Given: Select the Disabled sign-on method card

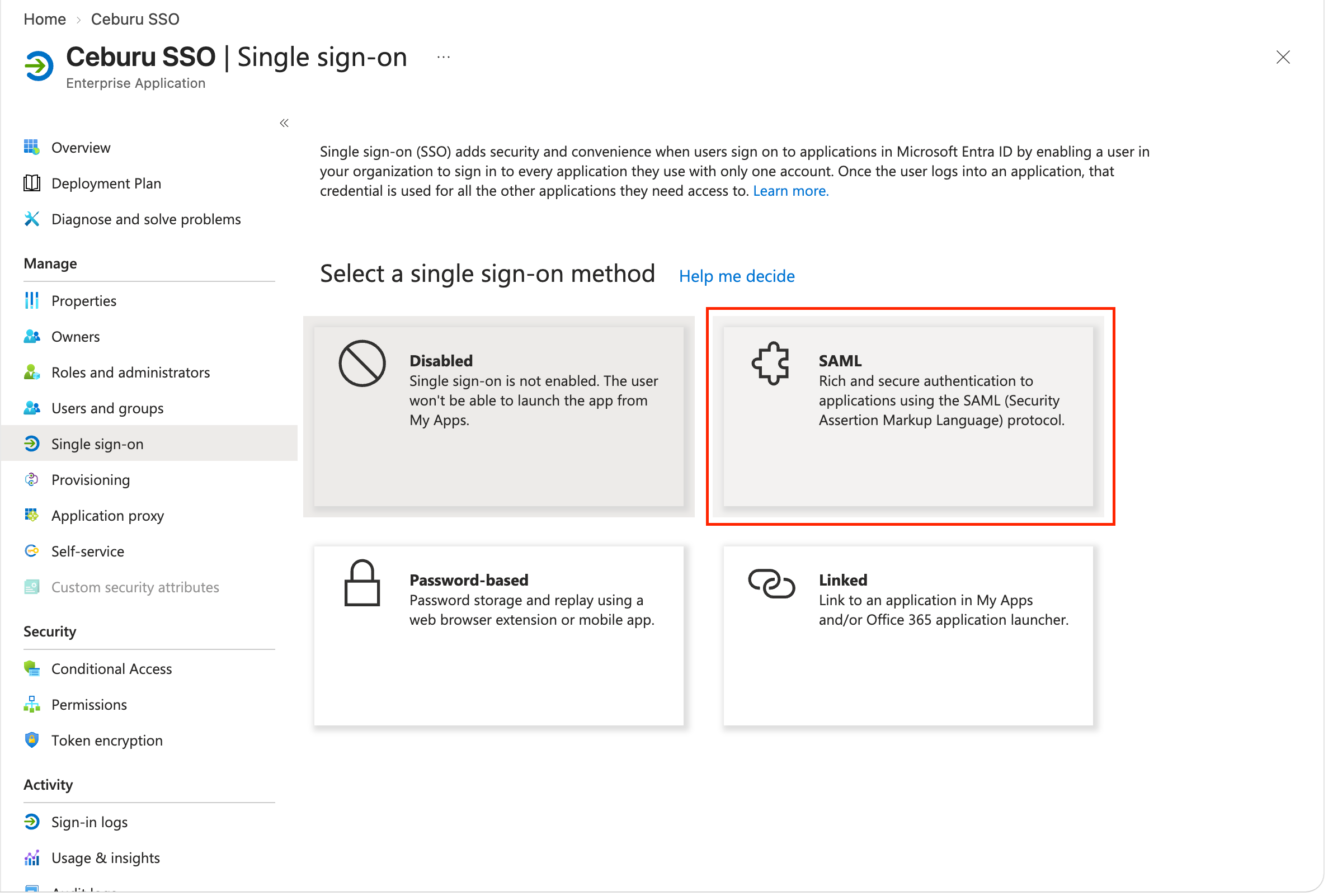Looking at the screenshot, I should pos(500,417).
